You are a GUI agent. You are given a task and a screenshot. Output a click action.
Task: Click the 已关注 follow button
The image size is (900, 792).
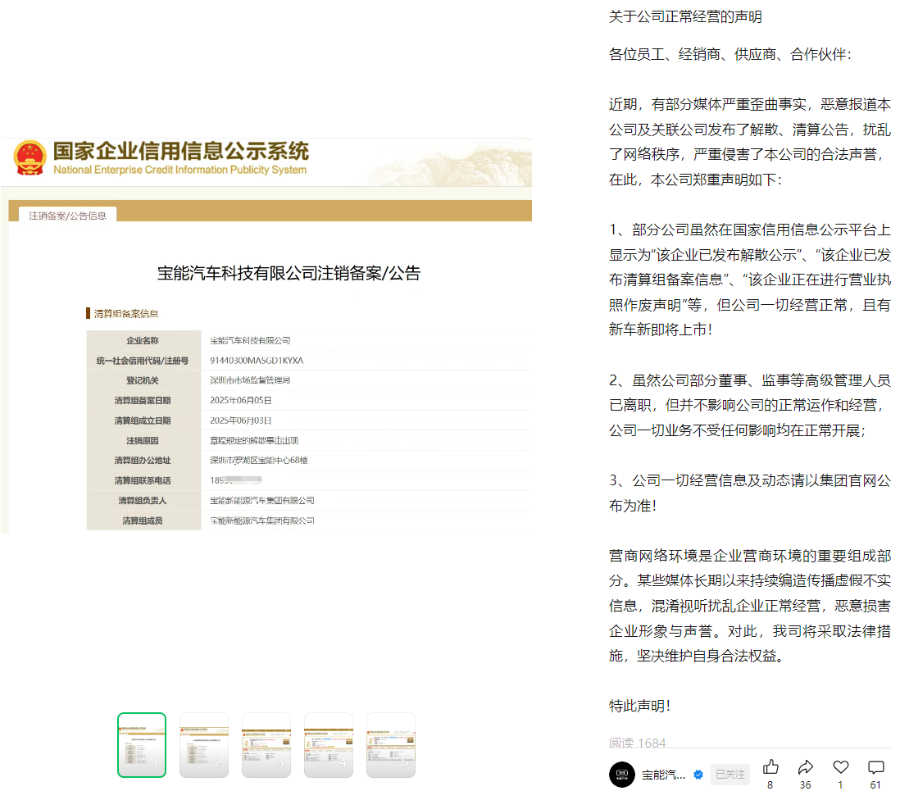click(730, 775)
